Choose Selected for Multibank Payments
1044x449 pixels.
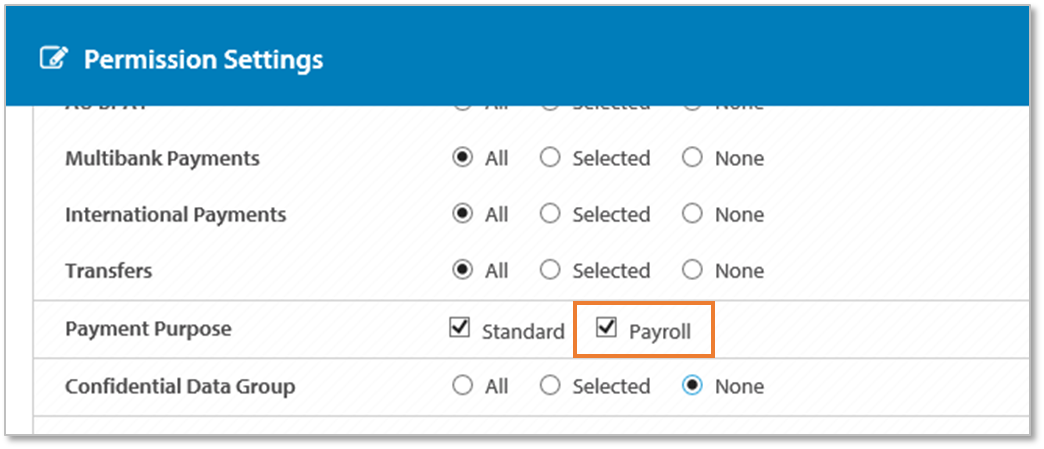(550, 158)
